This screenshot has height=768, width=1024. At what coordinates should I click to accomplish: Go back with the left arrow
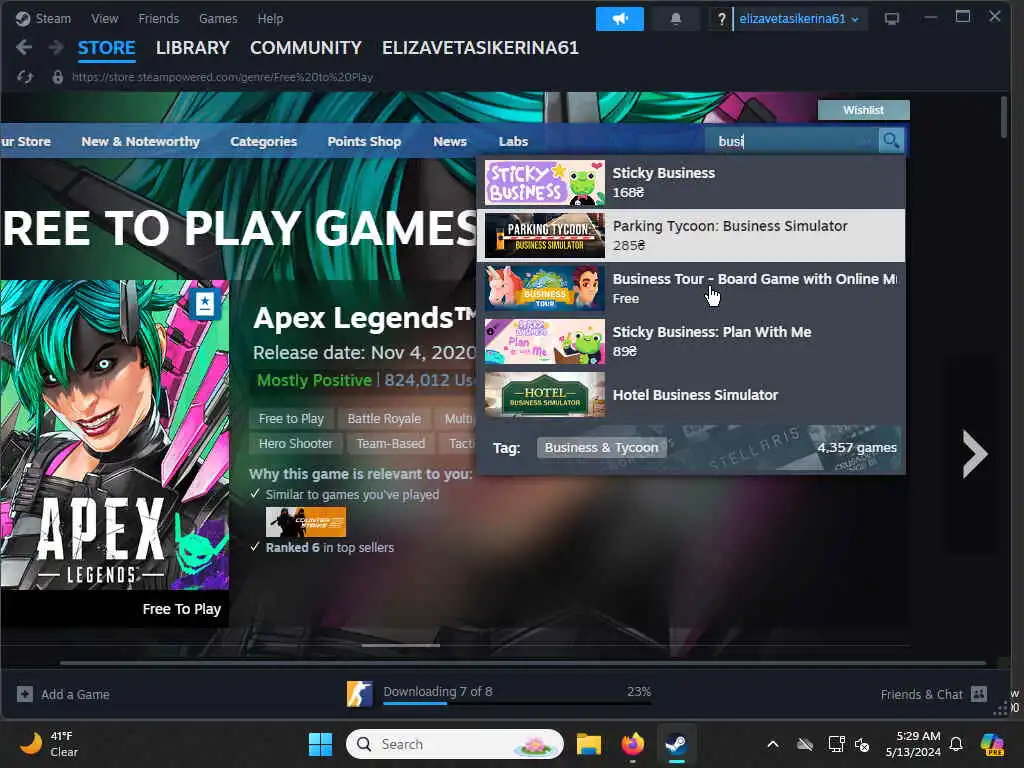click(x=24, y=47)
